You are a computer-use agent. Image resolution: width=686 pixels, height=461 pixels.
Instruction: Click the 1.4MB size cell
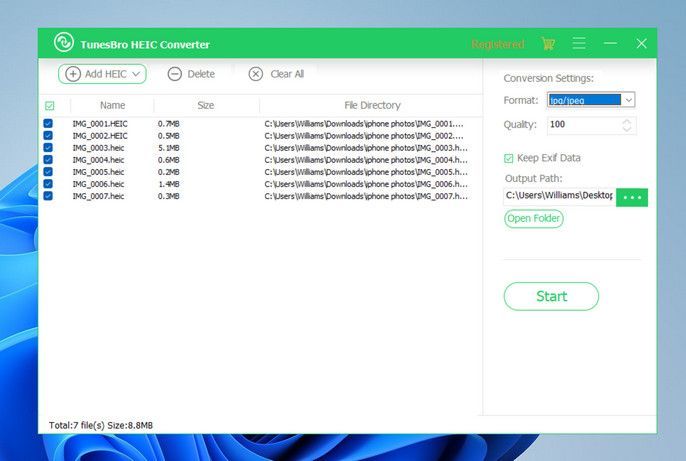[169, 184]
